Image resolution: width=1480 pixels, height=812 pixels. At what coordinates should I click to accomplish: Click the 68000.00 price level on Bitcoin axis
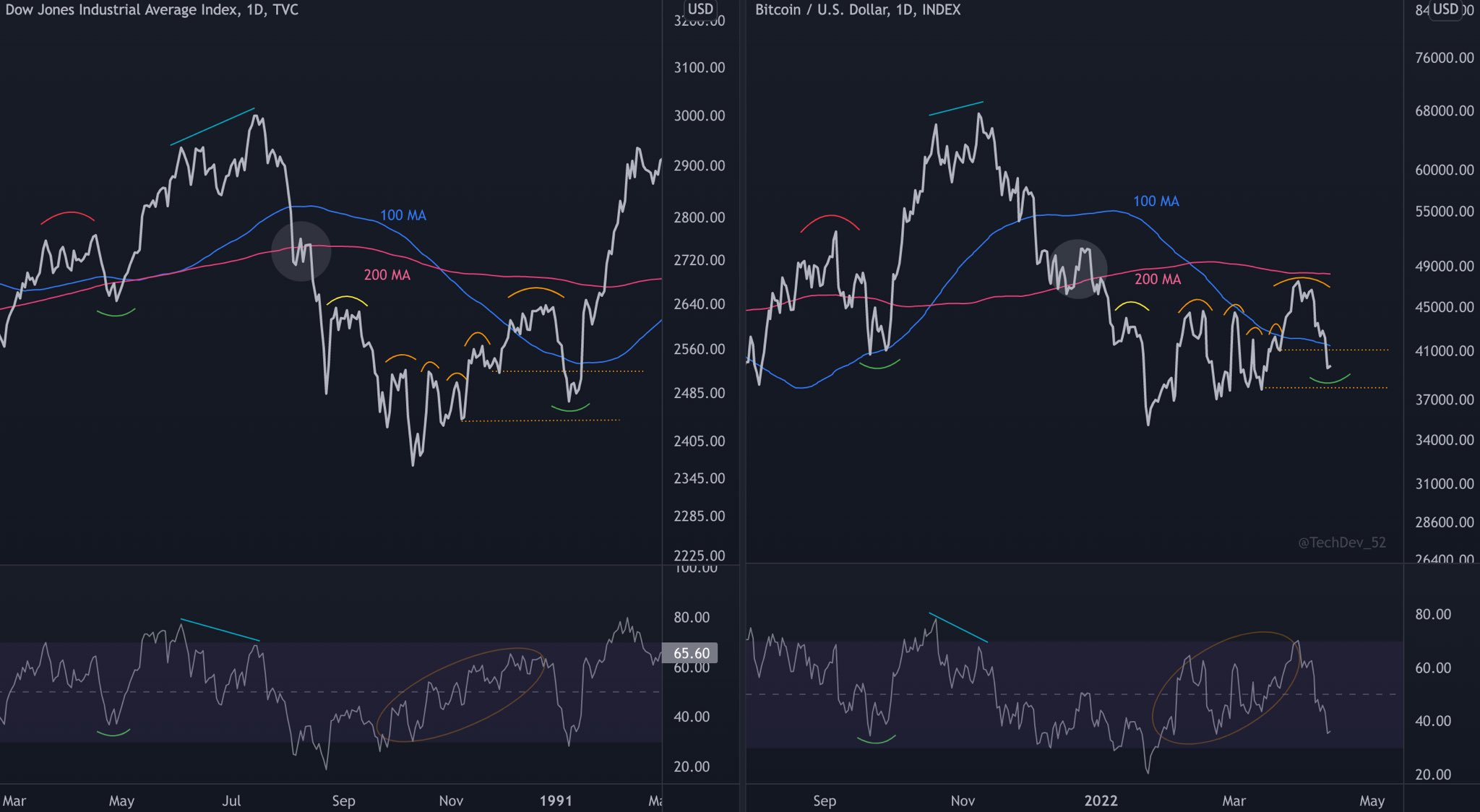coord(1444,111)
